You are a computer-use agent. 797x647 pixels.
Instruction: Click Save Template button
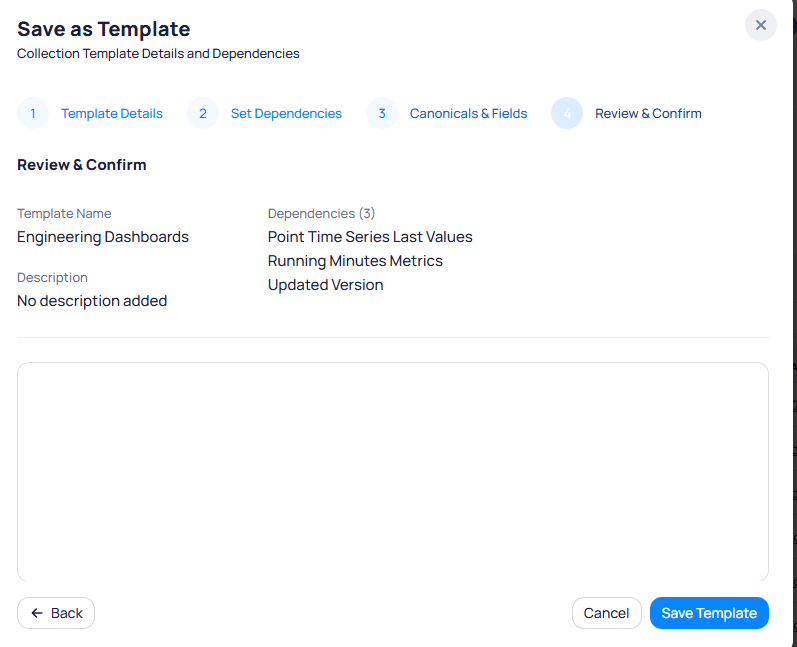click(x=709, y=613)
